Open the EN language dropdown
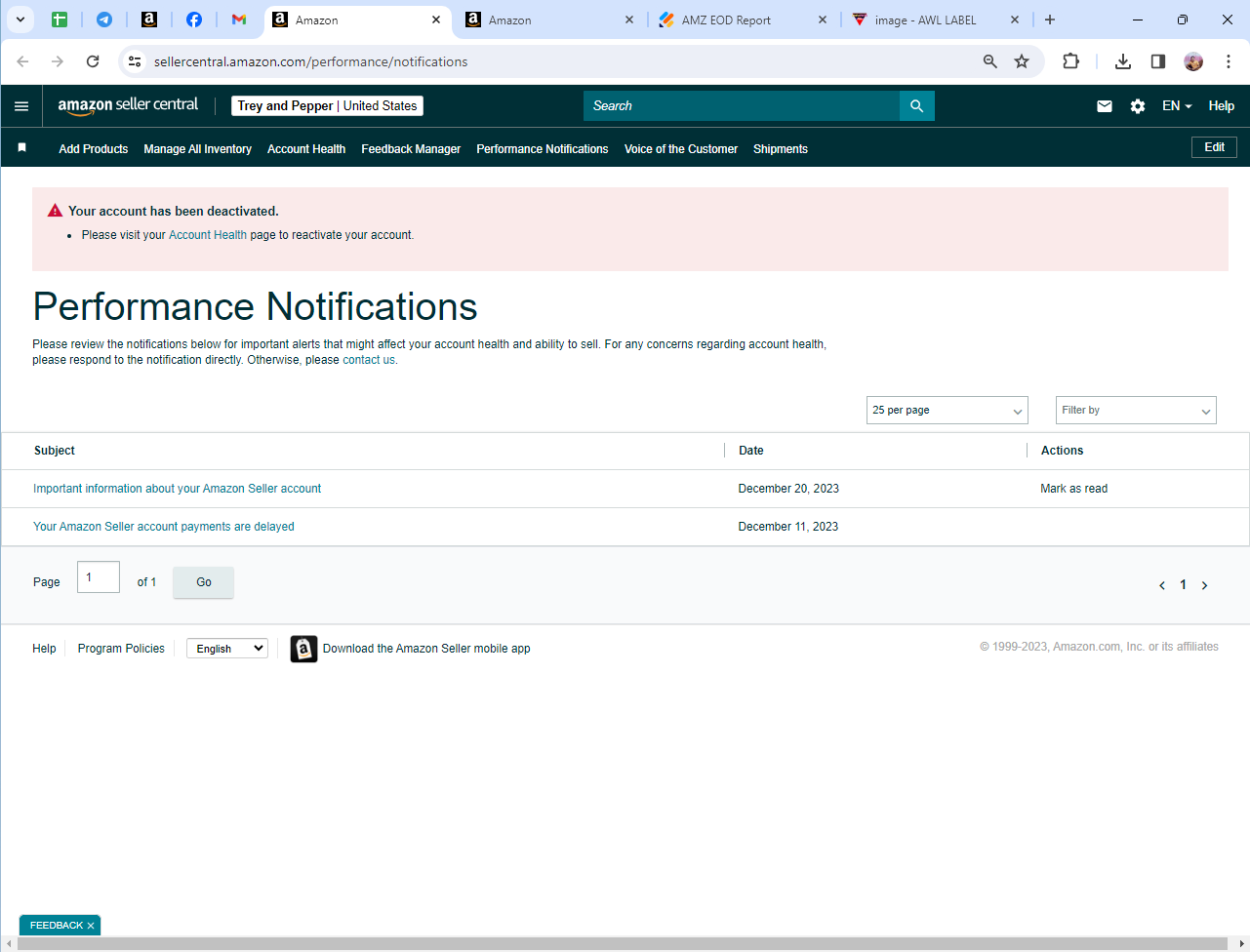Viewport: 1250px width, 952px height. click(1177, 106)
